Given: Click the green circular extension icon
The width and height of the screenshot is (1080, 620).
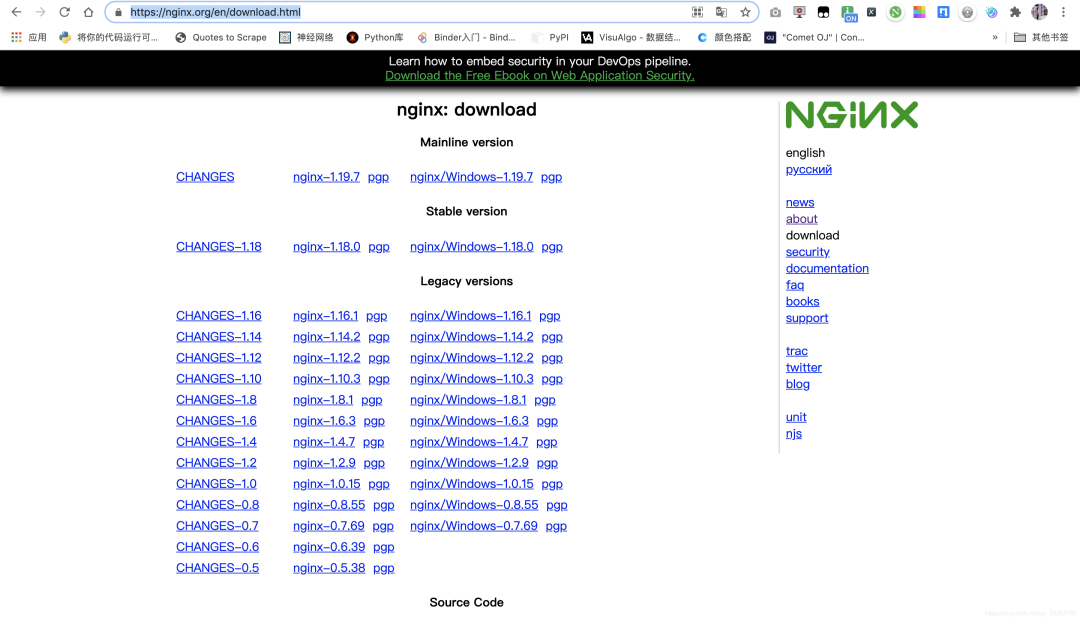Looking at the screenshot, I should (x=895, y=12).
